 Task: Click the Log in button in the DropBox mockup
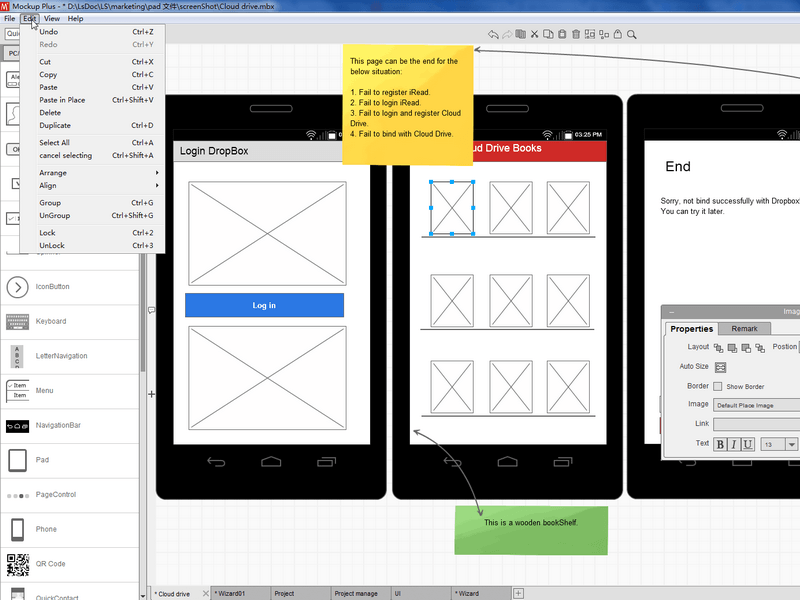[264, 305]
